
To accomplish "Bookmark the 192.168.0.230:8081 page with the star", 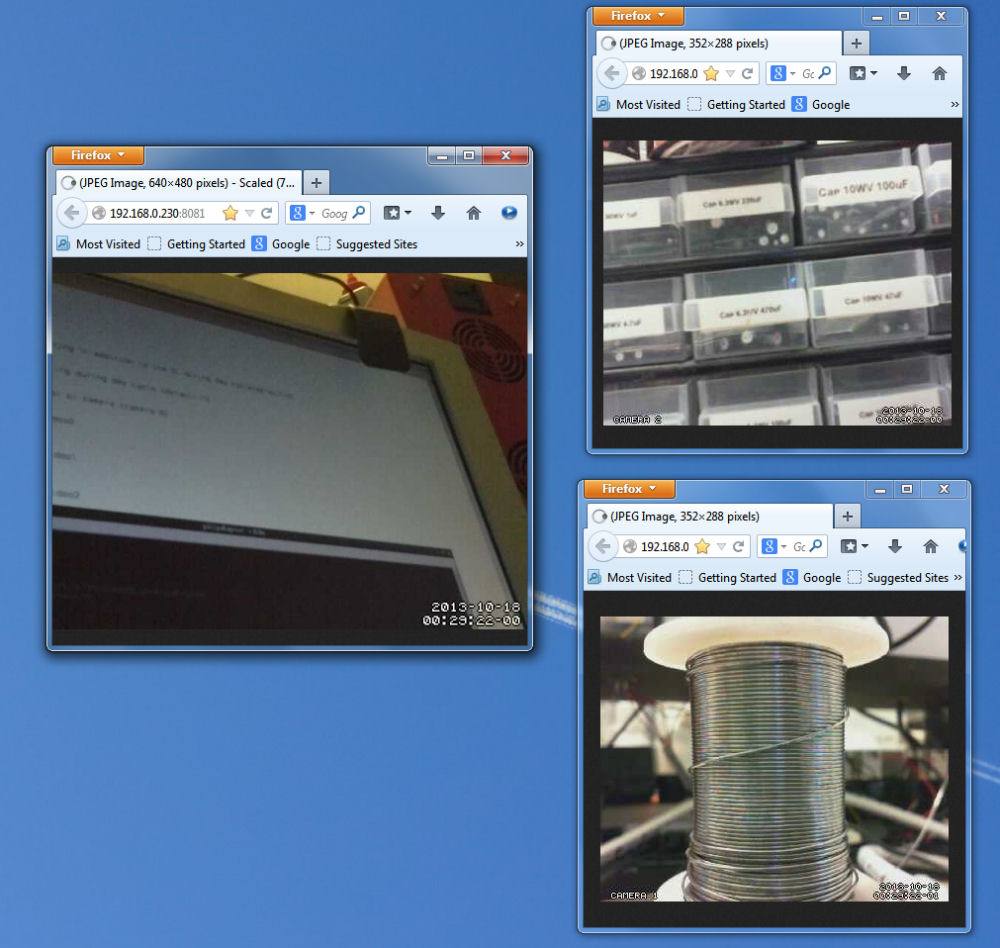I will (x=230, y=213).
